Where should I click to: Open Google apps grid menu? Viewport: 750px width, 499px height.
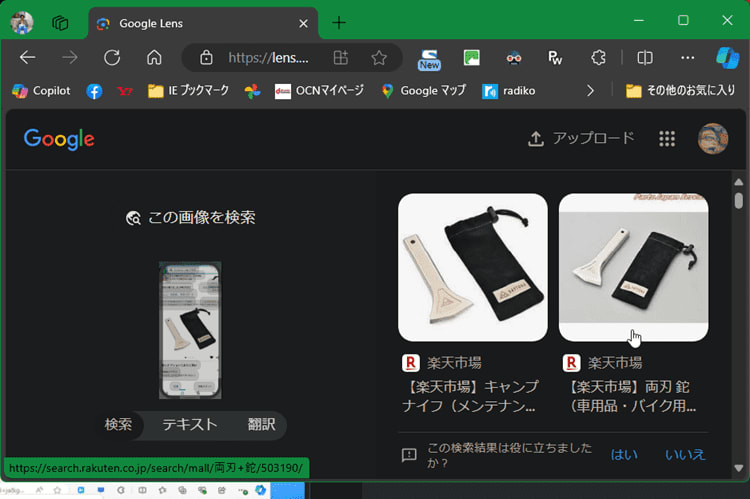(x=667, y=139)
